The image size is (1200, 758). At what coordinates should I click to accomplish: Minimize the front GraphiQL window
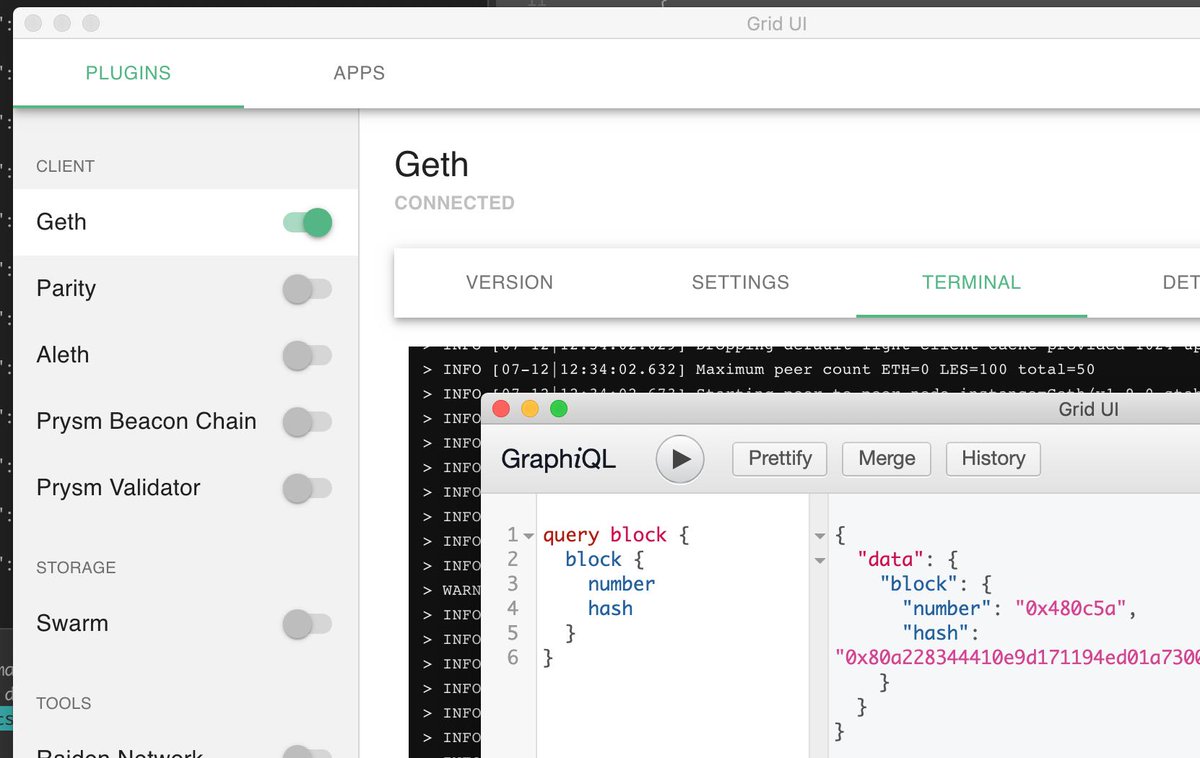[530, 408]
